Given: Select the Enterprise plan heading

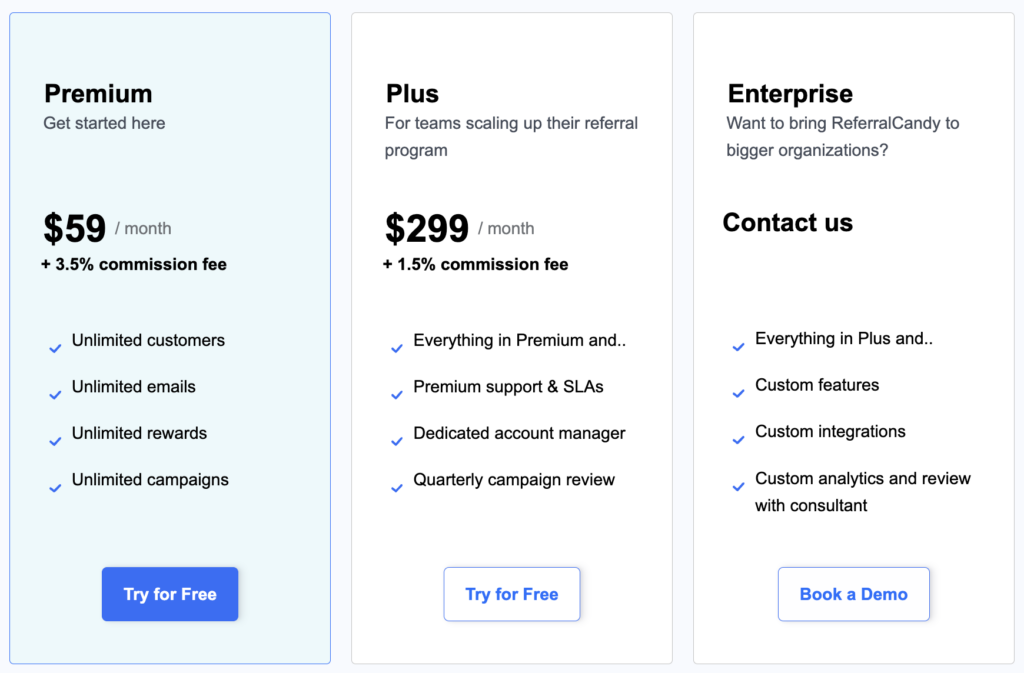Looking at the screenshot, I should tap(790, 94).
